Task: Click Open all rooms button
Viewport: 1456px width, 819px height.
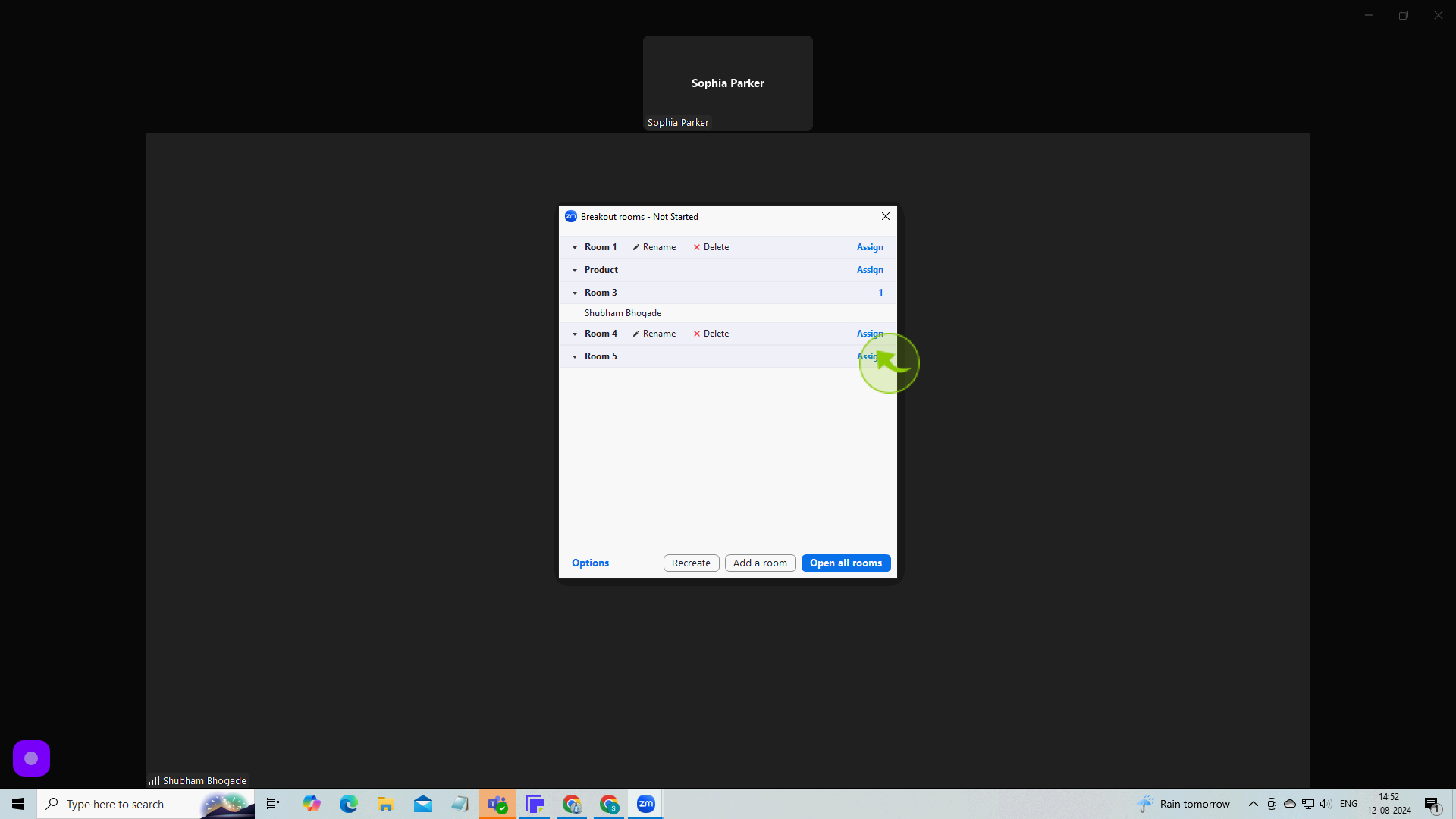Action: 845,562
